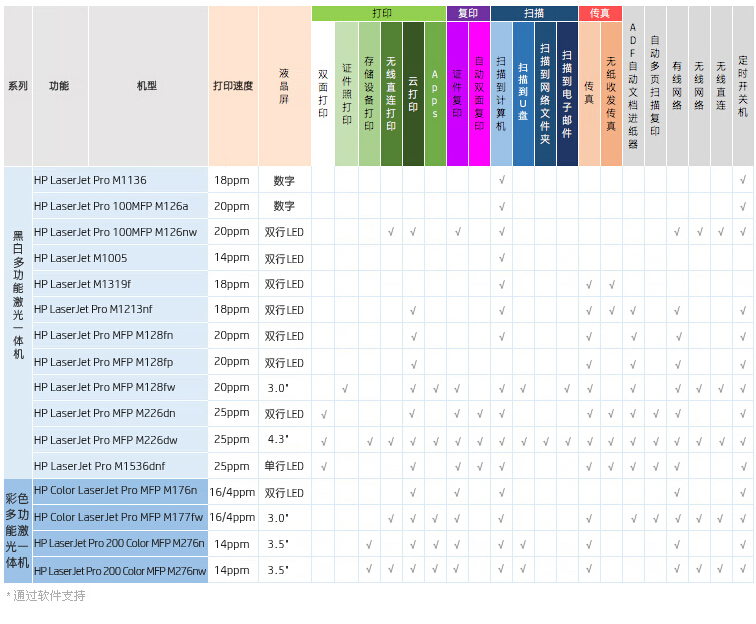Click the 3.0" screen value for M128fw
Screen dimensions: 756x624
coord(278,388)
